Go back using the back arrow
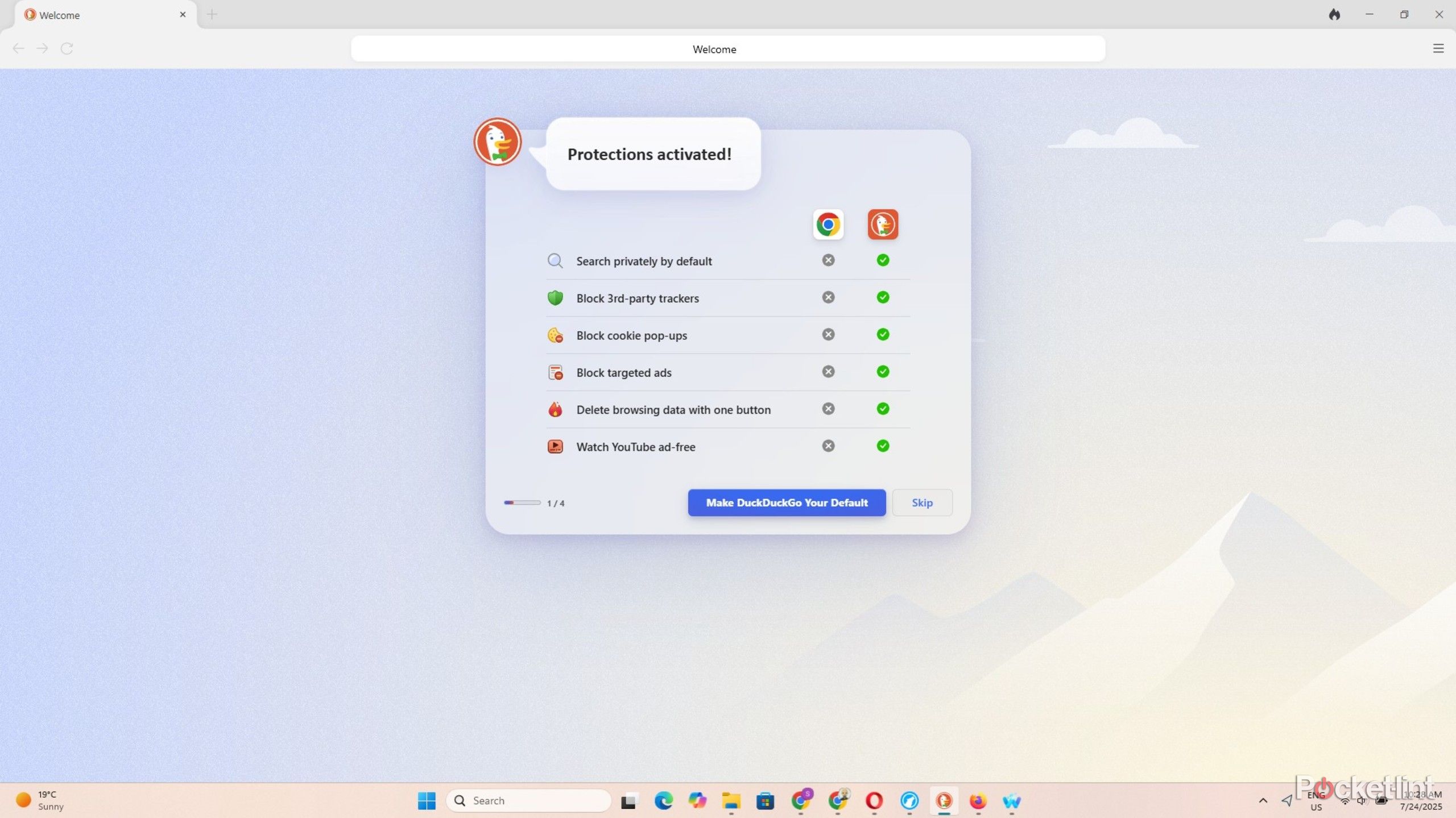The width and height of the screenshot is (1456, 818). pyautogui.click(x=18, y=48)
